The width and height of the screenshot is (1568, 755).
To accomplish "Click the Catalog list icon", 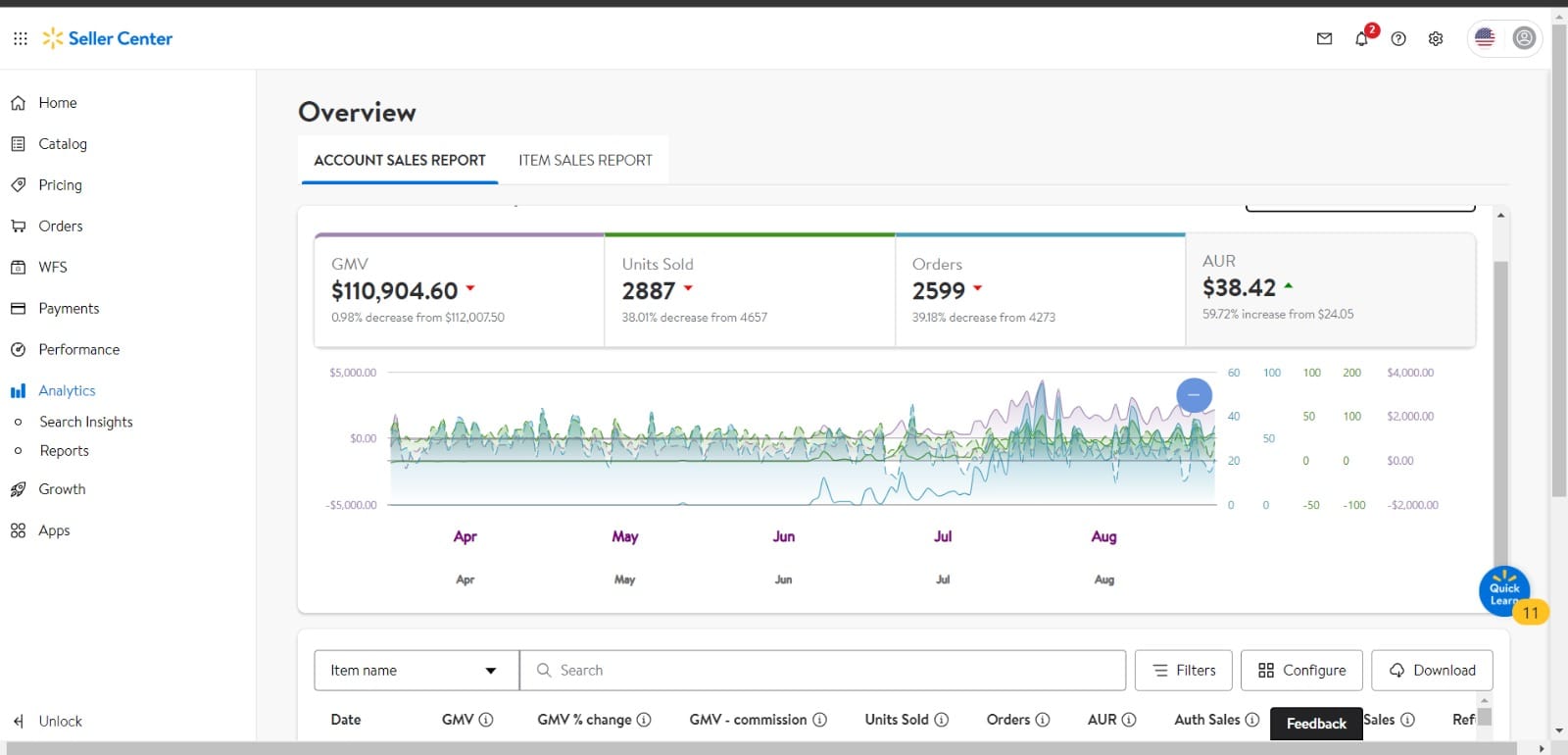I will coord(18,144).
